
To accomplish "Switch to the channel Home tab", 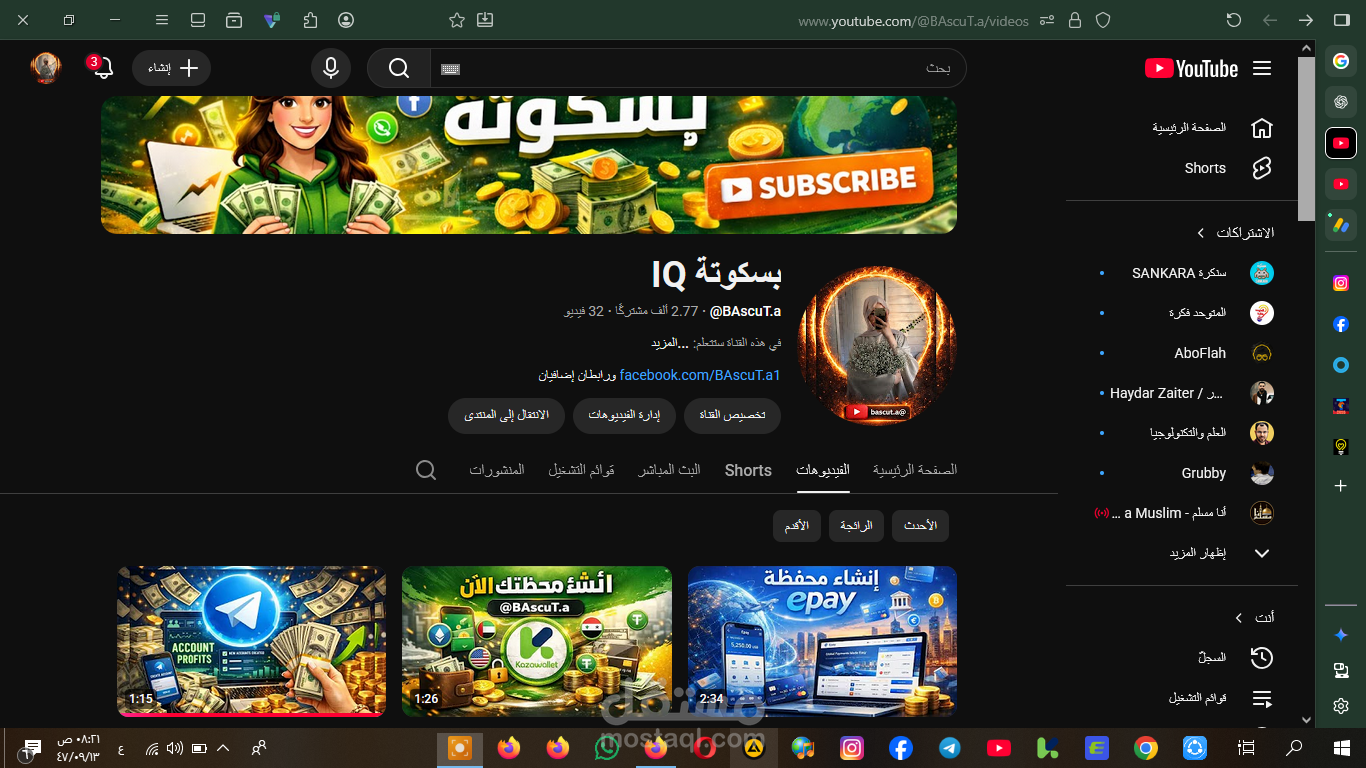I will tap(915, 470).
